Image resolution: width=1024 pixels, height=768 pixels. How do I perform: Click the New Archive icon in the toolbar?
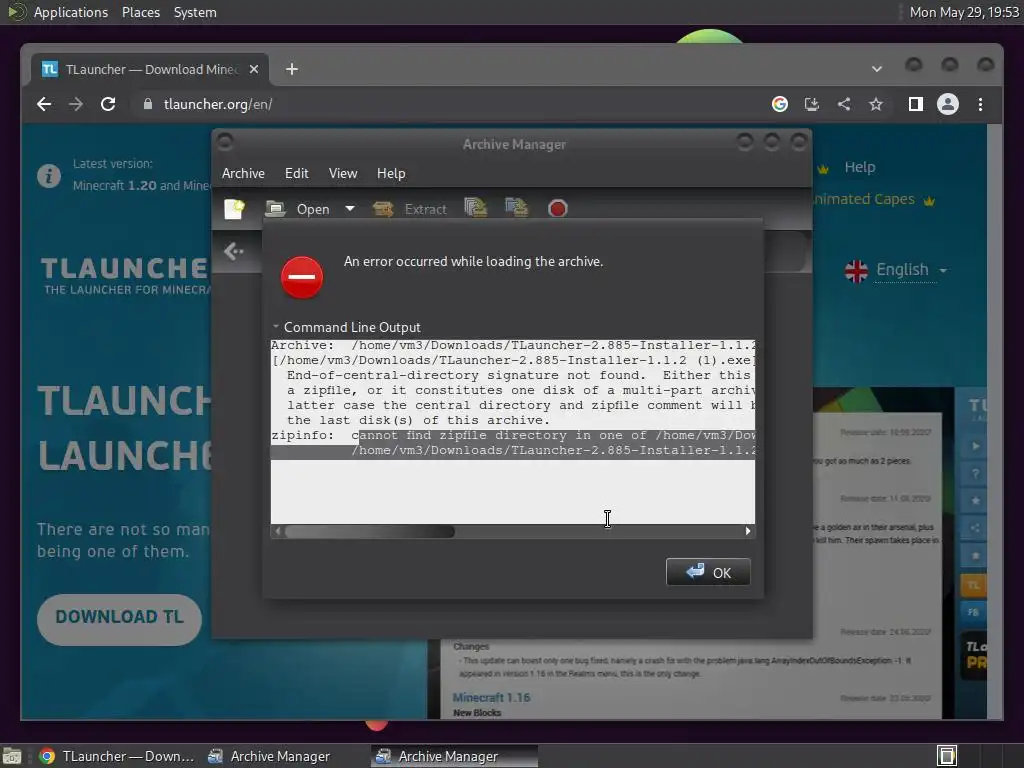tap(234, 209)
